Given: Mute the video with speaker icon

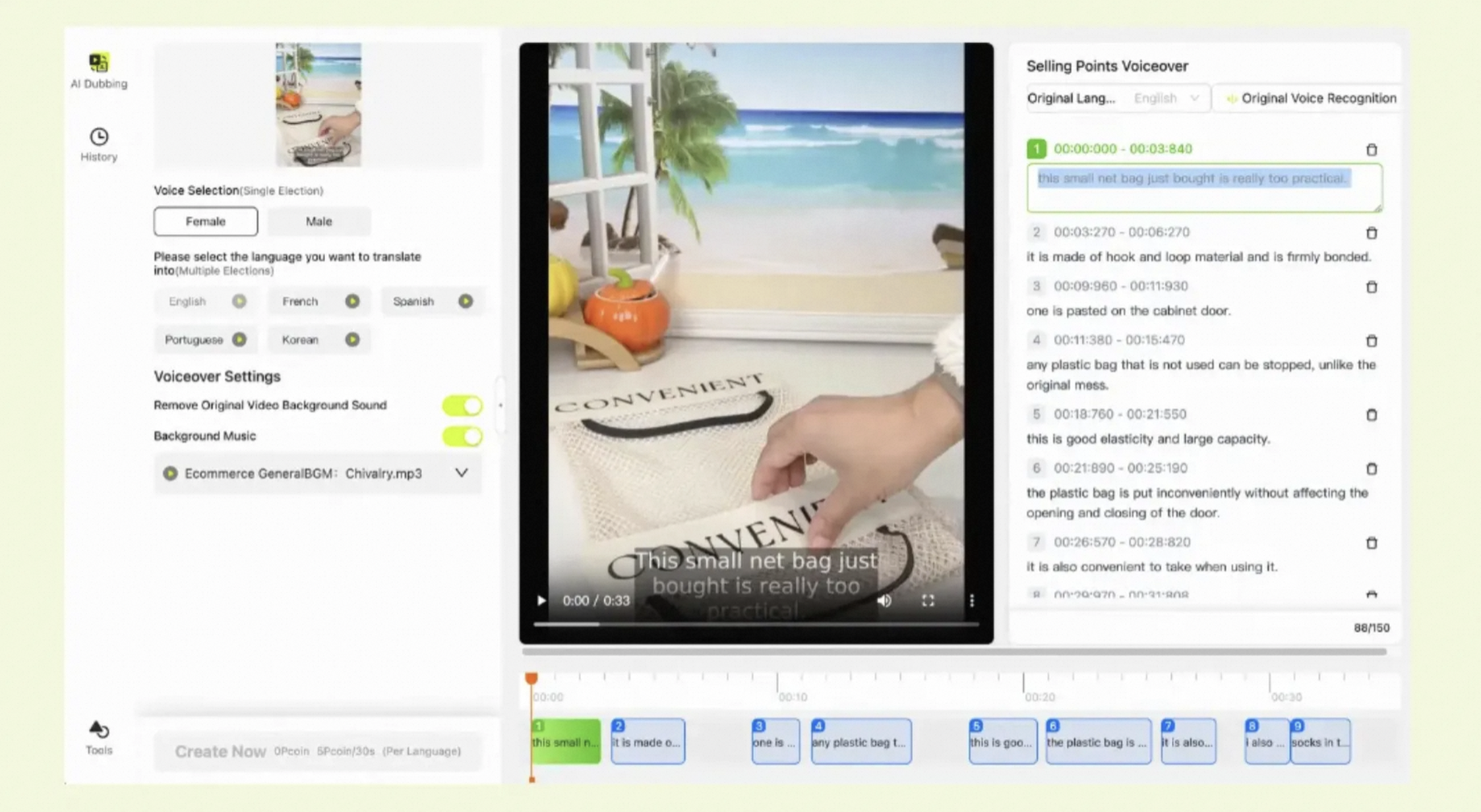Looking at the screenshot, I should click(884, 600).
